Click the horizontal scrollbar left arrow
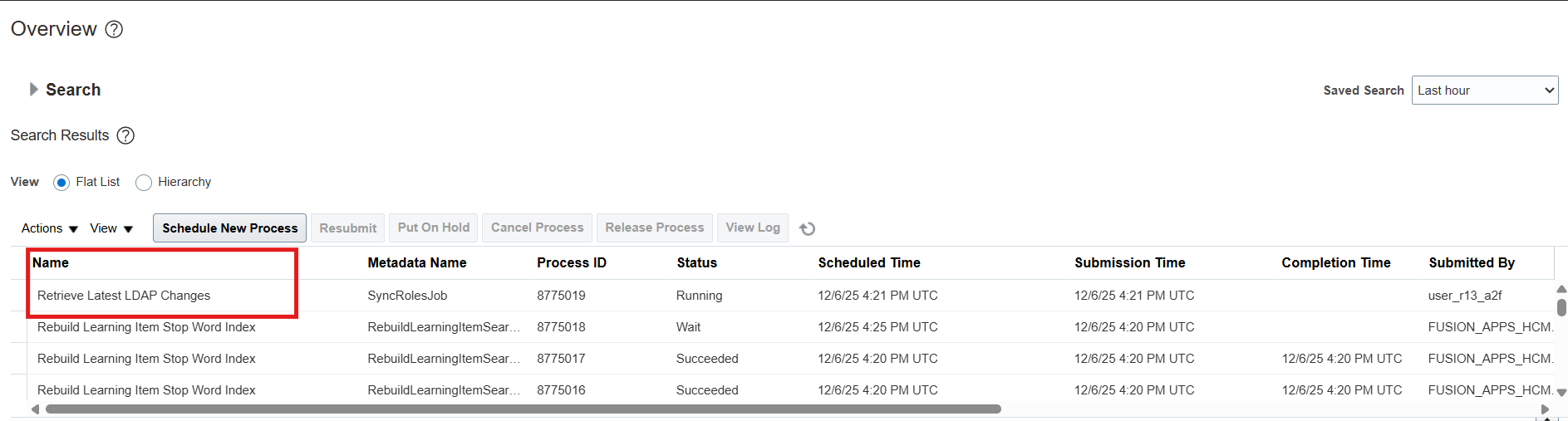 [35, 409]
